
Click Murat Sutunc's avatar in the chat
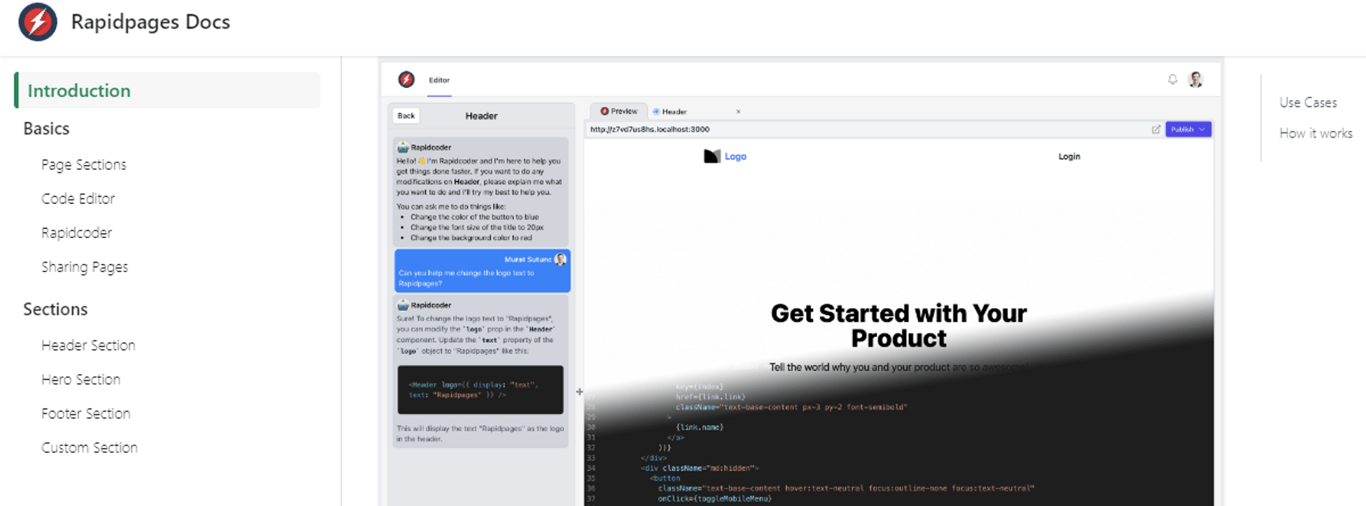click(x=560, y=259)
